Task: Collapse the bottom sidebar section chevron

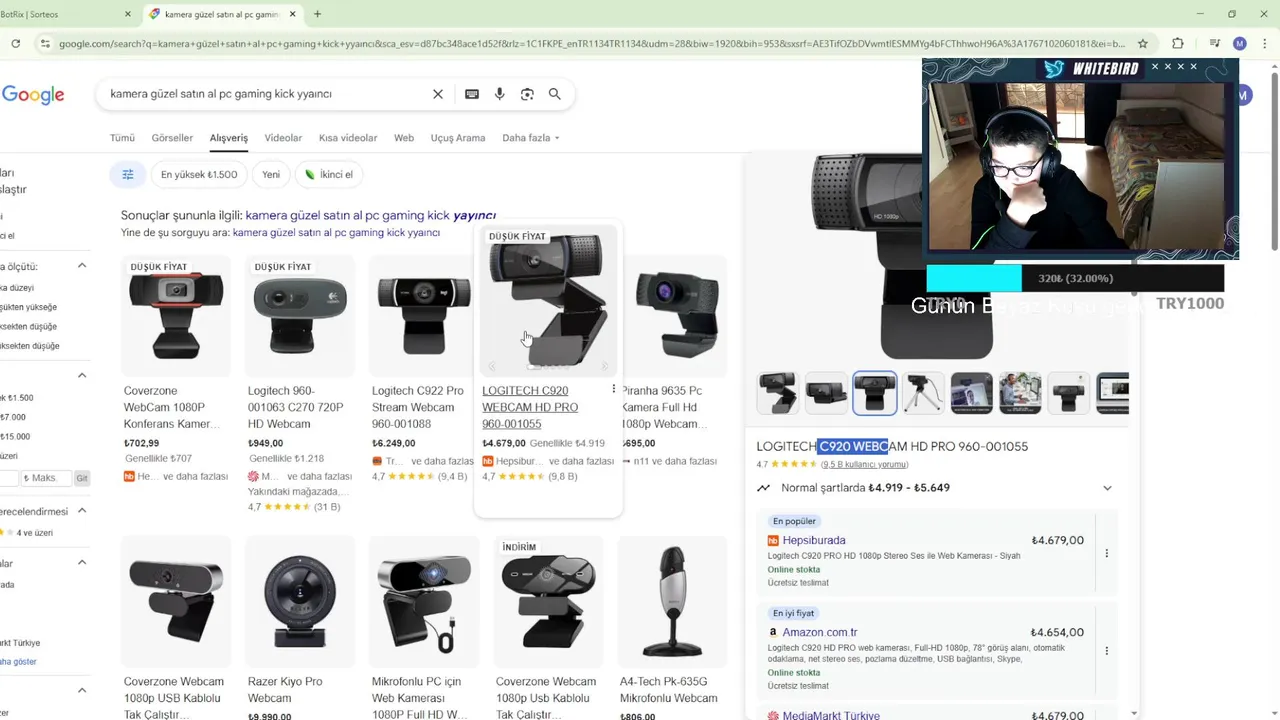Action: tap(82, 690)
